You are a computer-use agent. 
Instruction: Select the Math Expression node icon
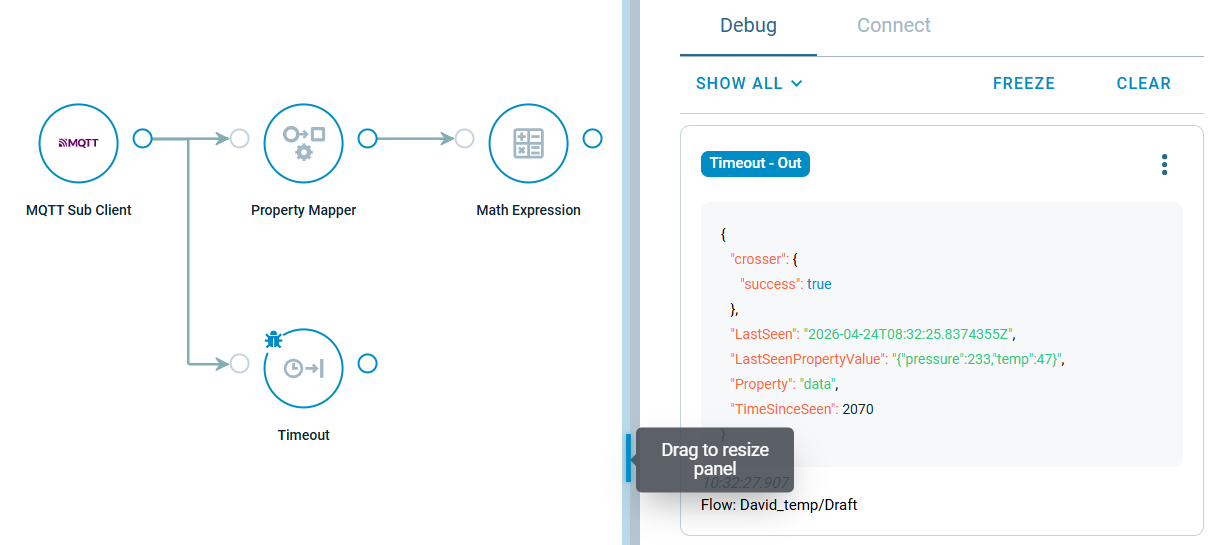click(x=528, y=143)
